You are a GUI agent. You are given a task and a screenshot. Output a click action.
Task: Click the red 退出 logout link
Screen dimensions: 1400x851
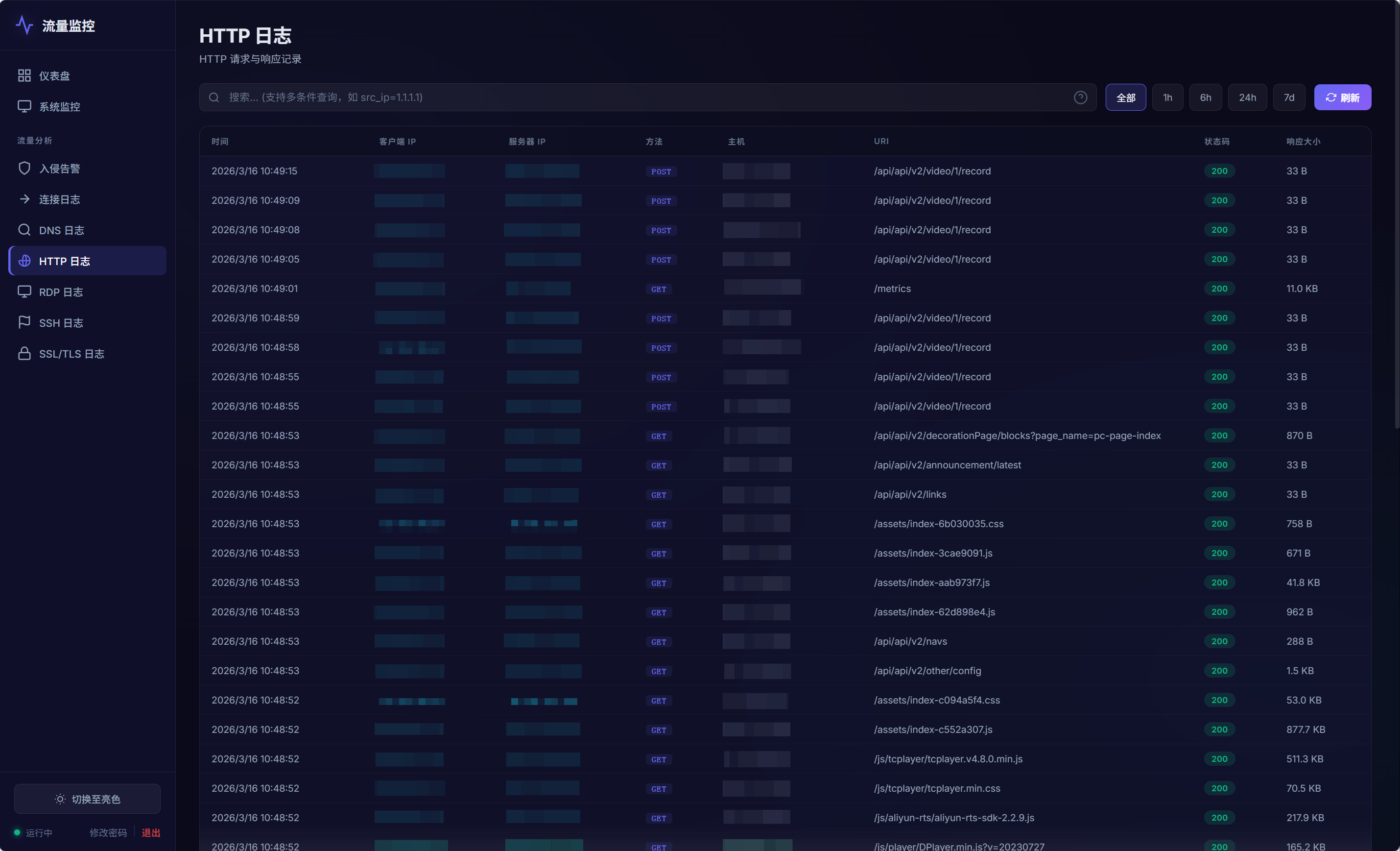click(150, 832)
